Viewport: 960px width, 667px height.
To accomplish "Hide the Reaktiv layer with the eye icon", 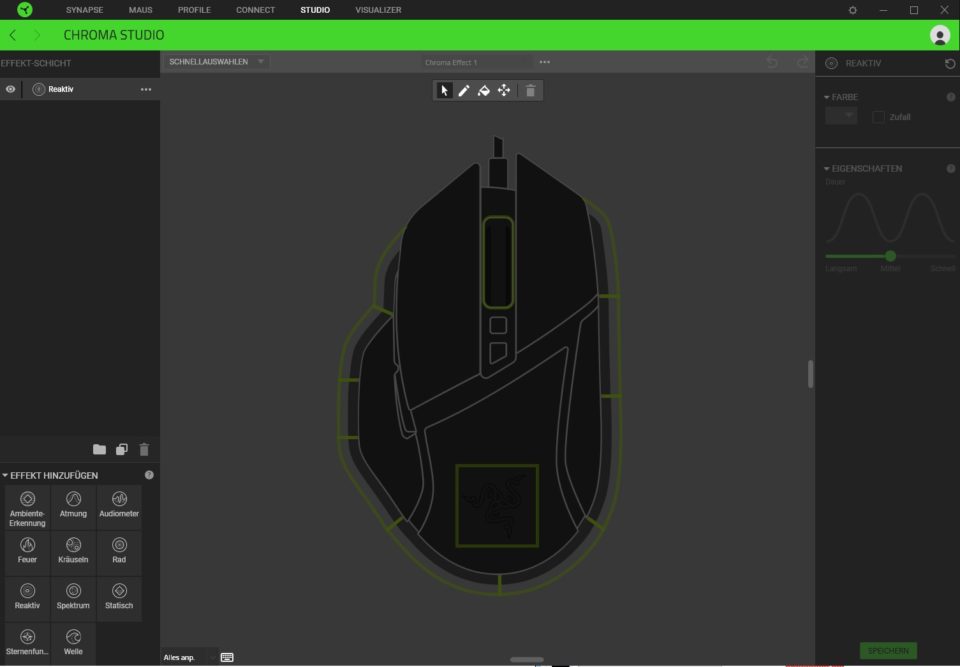I will (x=10, y=89).
